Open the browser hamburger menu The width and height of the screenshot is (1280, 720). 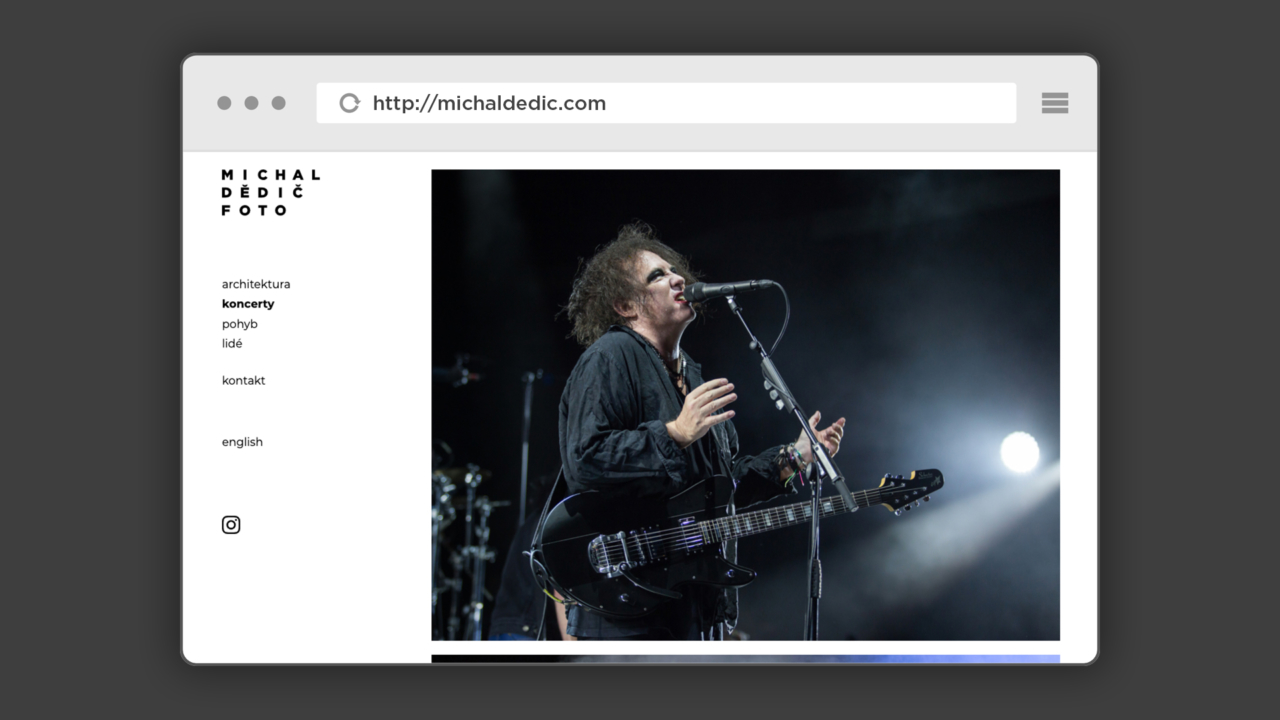1054,103
